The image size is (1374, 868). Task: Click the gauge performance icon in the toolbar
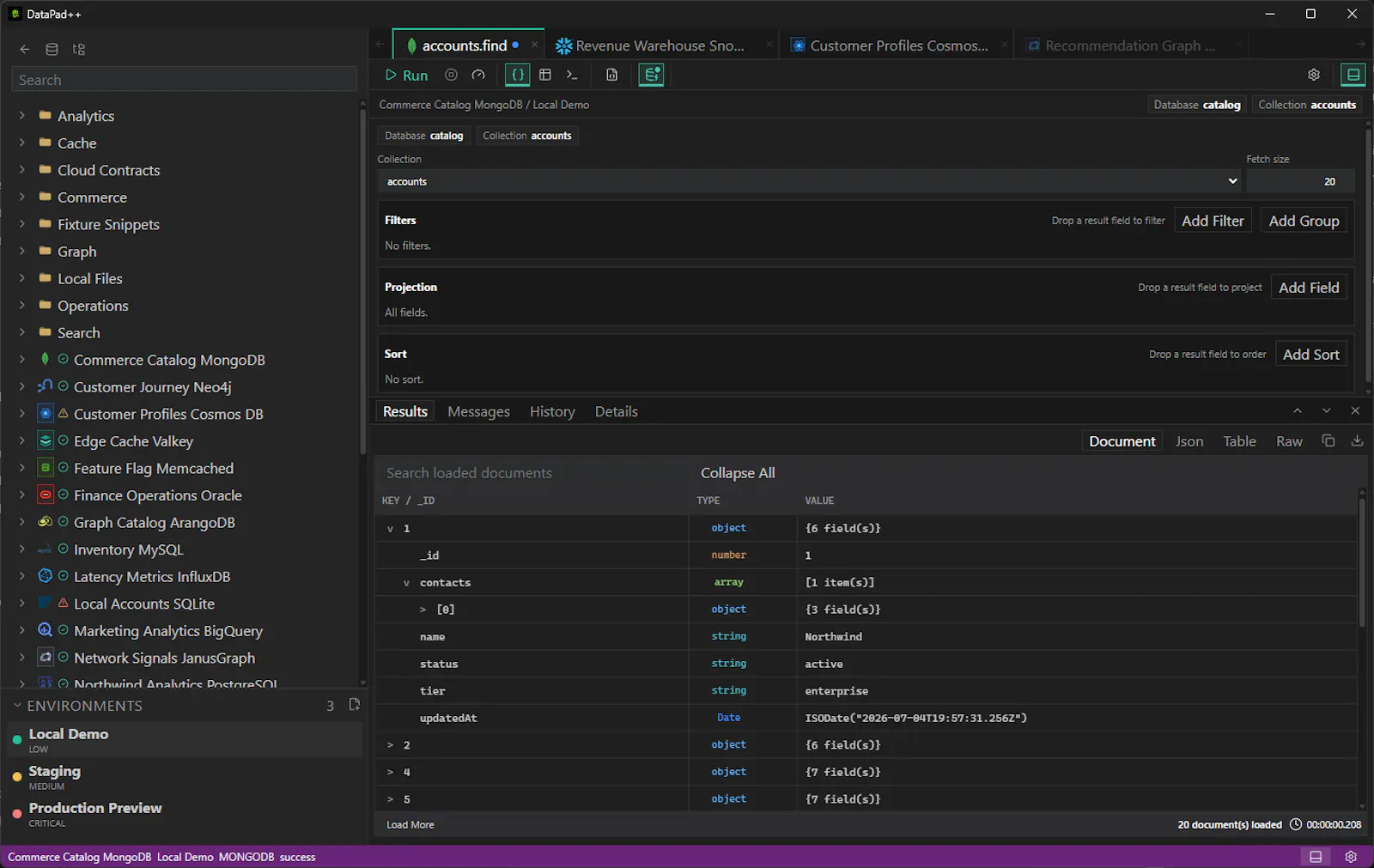(x=478, y=75)
